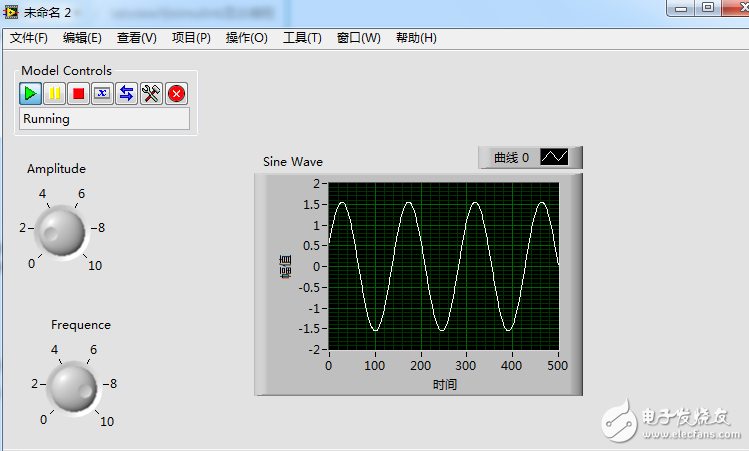
Task: Click the Running status field
Action: pyautogui.click(x=104, y=118)
